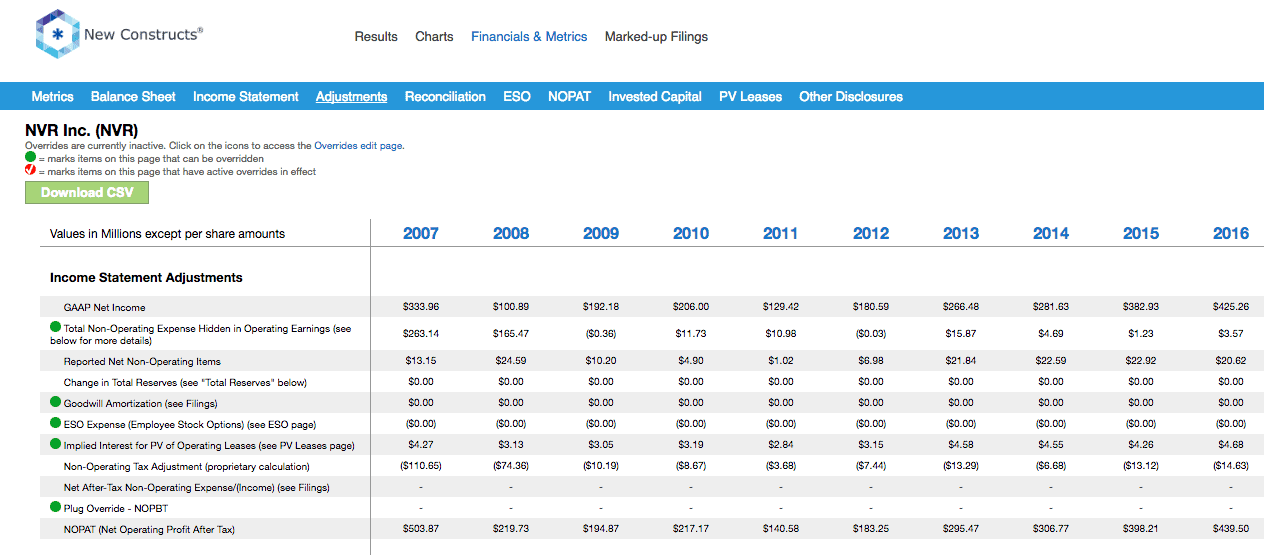
Task: Click green override dot beside Plug Override - NOPBT
Action: coord(56,507)
